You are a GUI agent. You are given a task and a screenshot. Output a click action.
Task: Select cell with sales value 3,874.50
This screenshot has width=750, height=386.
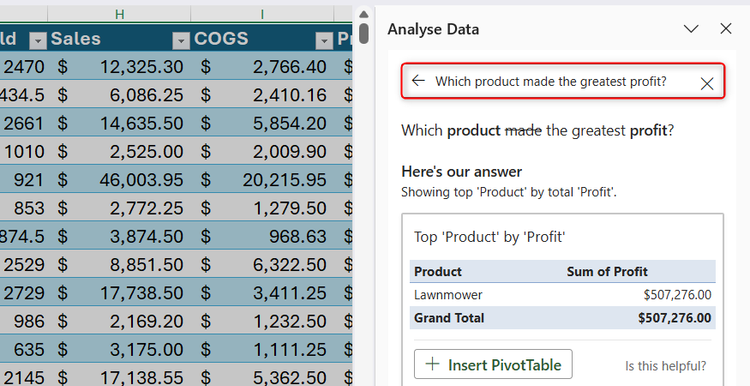tap(119, 236)
